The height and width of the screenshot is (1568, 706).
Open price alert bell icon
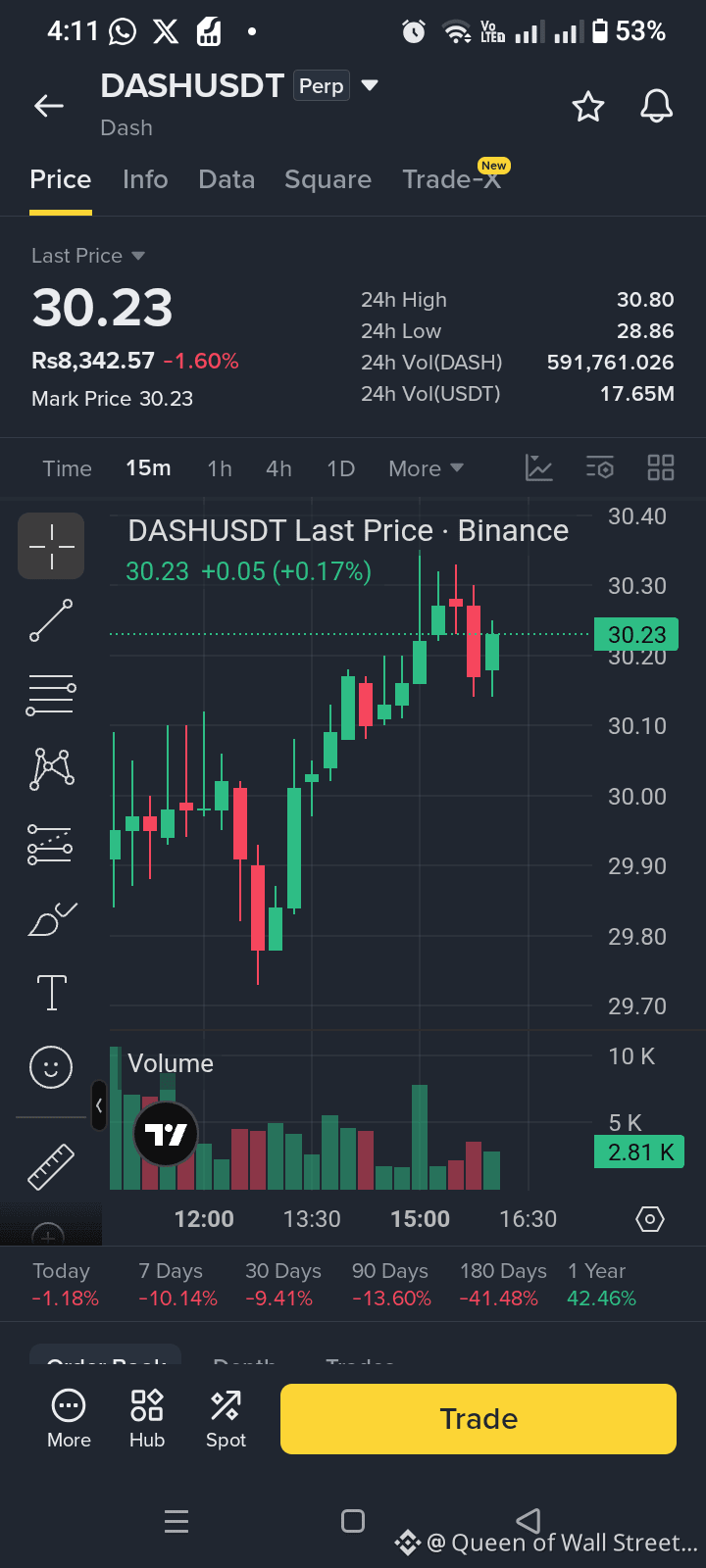click(657, 106)
